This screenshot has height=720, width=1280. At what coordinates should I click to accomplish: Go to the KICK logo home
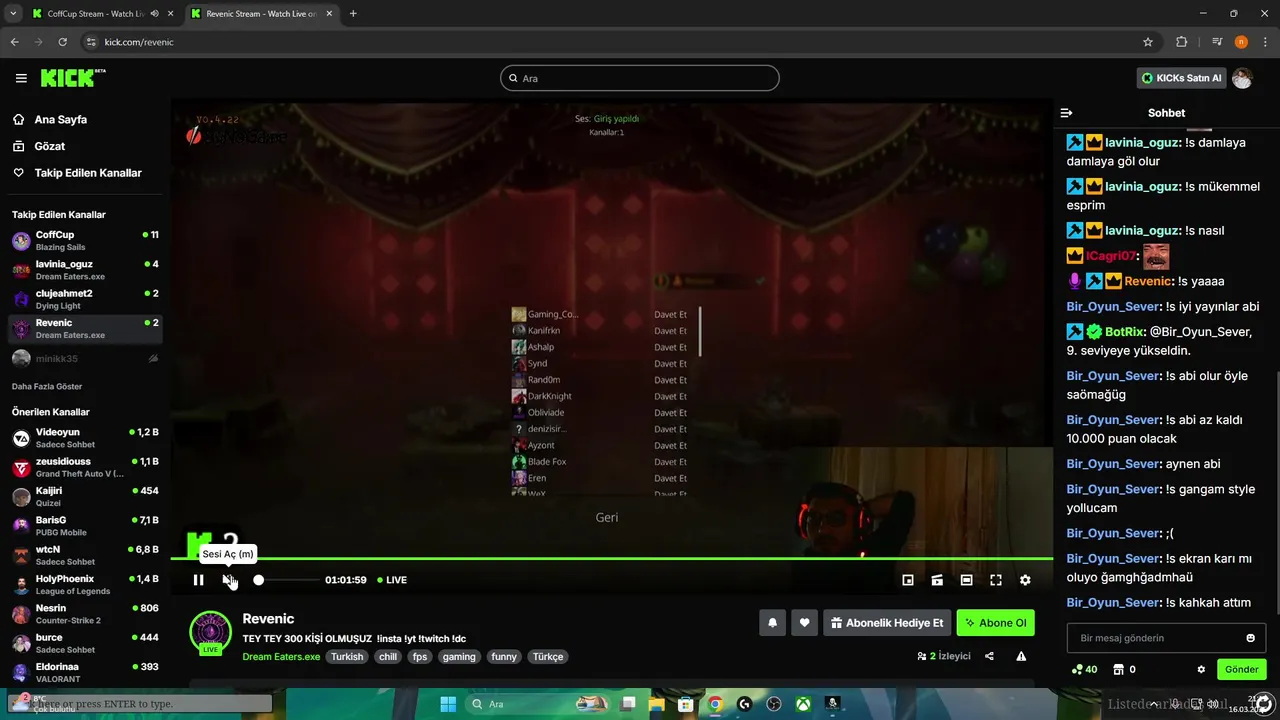point(73,78)
